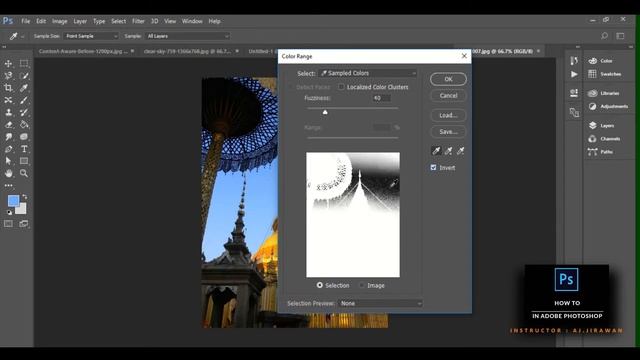
Task: Open the tool preset picker arrow
Action: (22, 36)
